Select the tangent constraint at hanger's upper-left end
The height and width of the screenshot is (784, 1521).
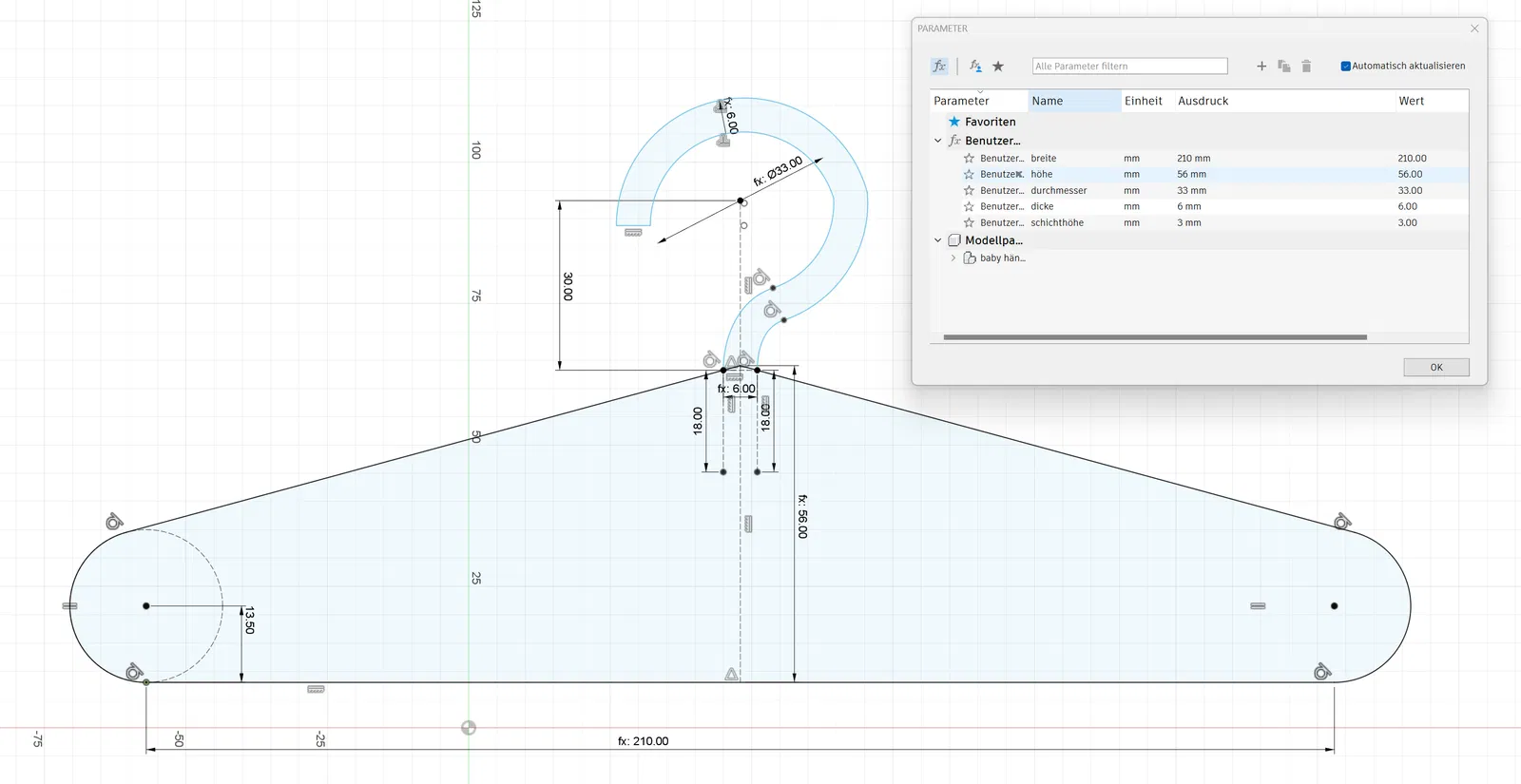coord(114,521)
